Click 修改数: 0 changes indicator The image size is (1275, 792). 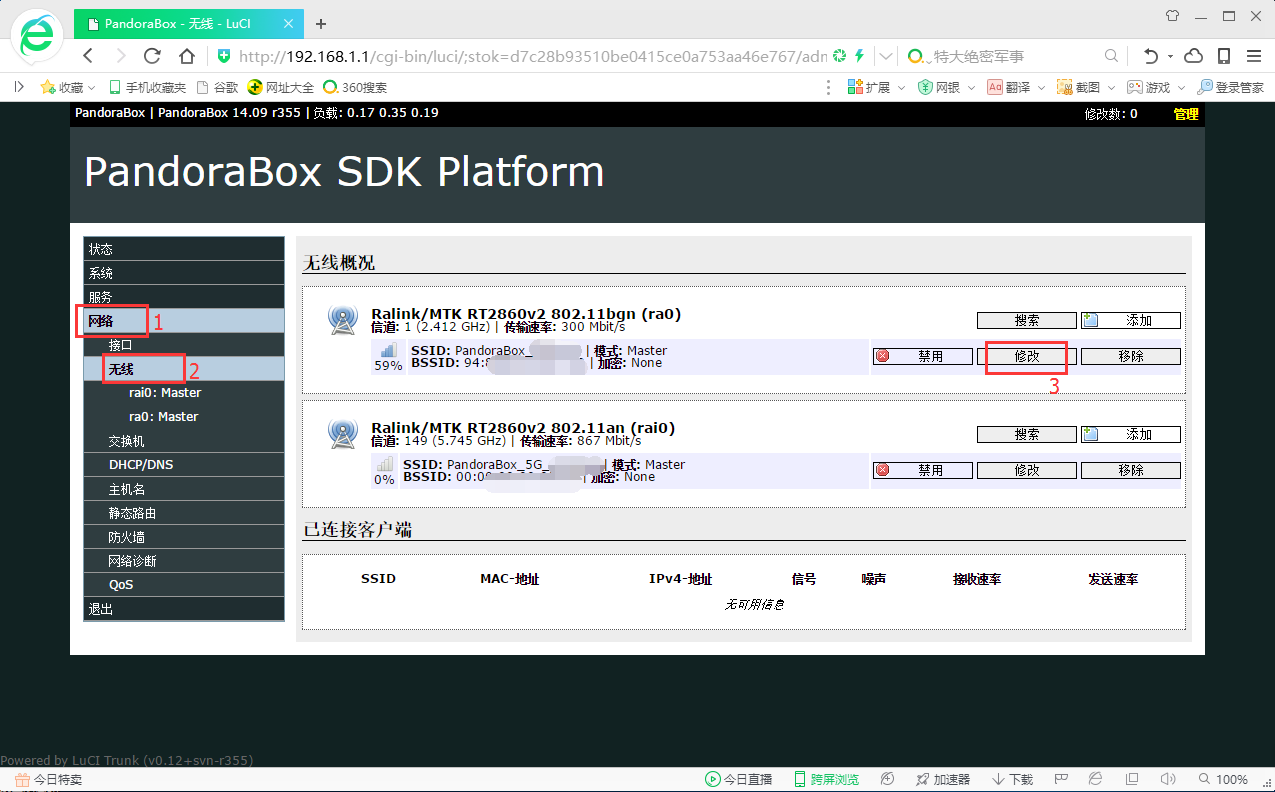[x=1111, y=114]
